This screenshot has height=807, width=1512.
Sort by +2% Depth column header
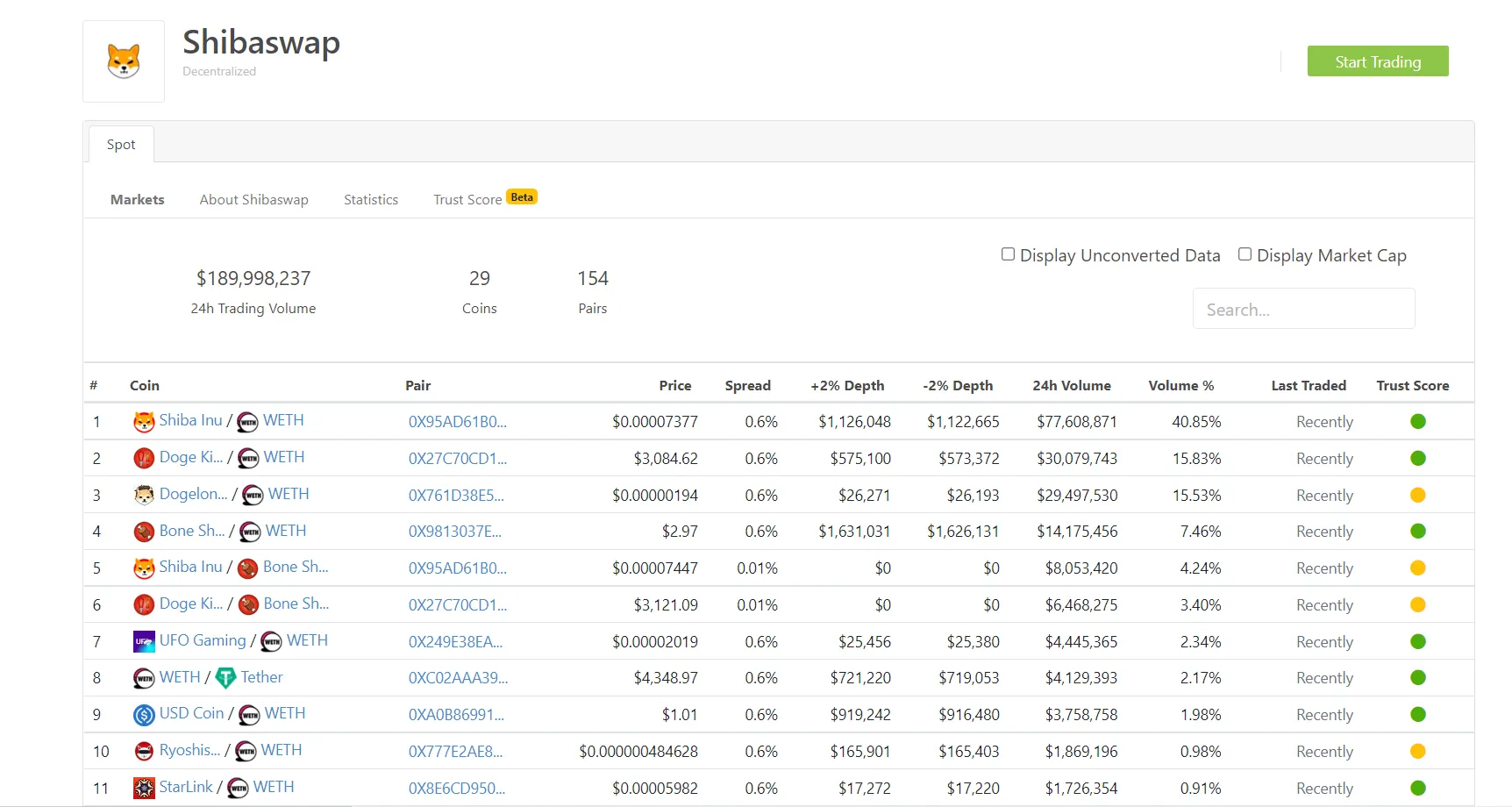pyautogui.click(x=847, y=386)
